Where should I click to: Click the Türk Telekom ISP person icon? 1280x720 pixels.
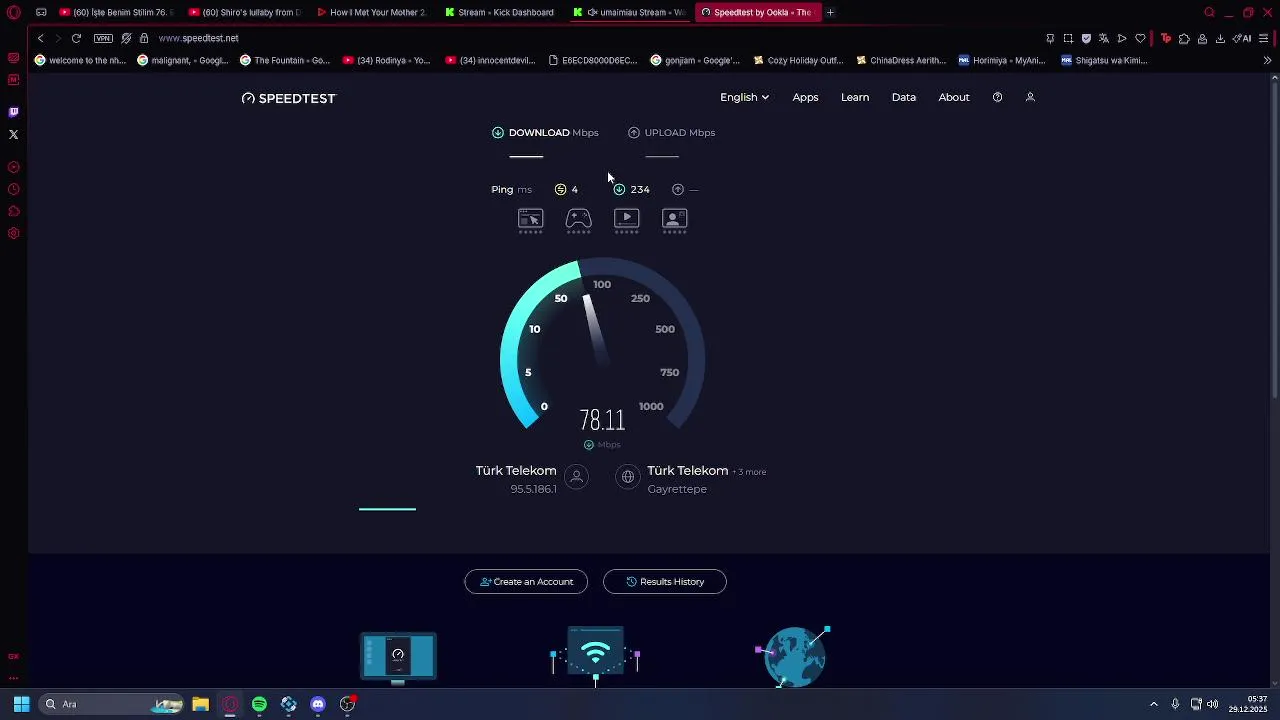click(576, 477)
